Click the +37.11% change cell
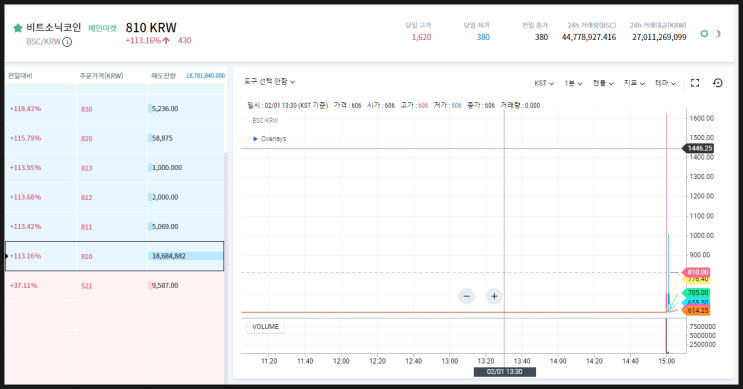 23,285
